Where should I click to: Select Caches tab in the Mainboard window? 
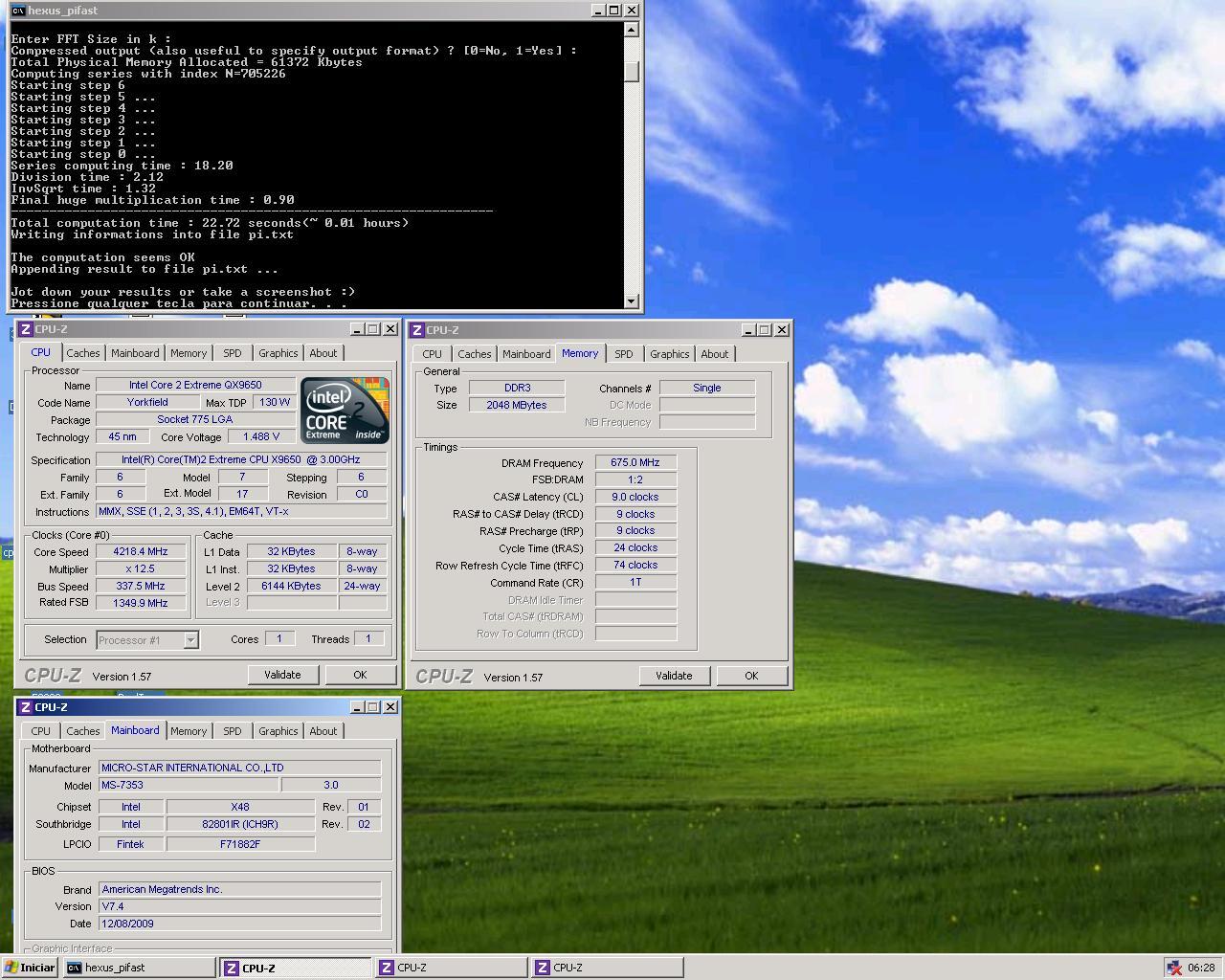point(82,731)
